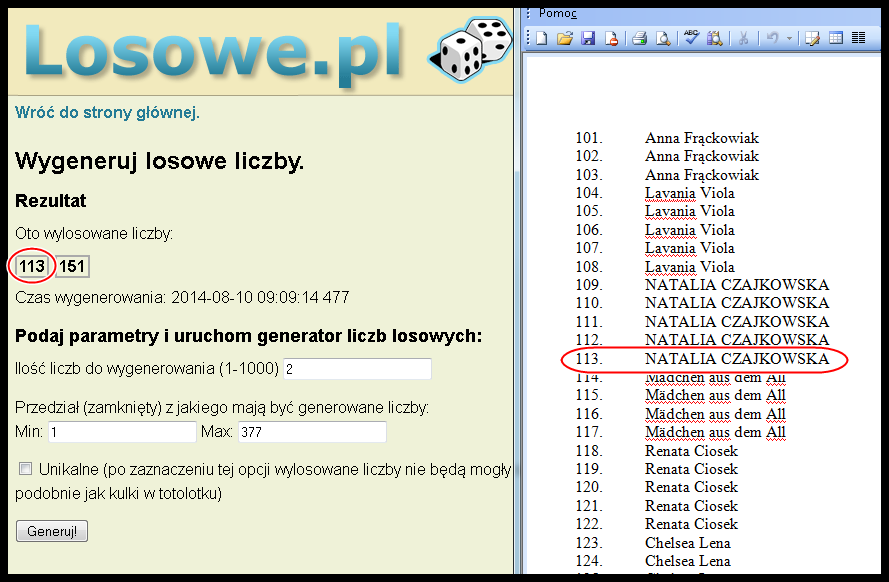Screen dimensions: 889x582
Task: Click the Insert Table grid icon
Action: pyautogui.click(x=836, y=39)
